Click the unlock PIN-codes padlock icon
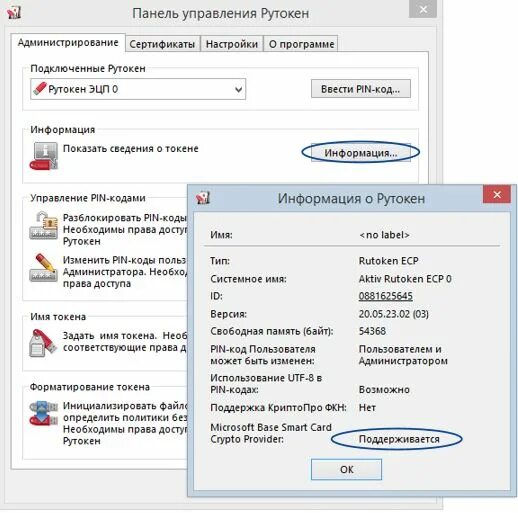This screenshot has width=518, height=513. (x=43, y=225)
